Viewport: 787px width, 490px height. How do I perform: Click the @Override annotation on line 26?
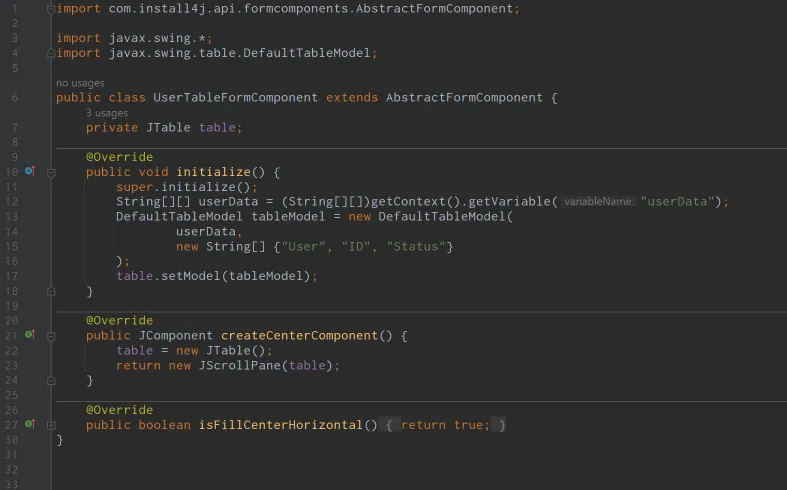pos(119,410)
